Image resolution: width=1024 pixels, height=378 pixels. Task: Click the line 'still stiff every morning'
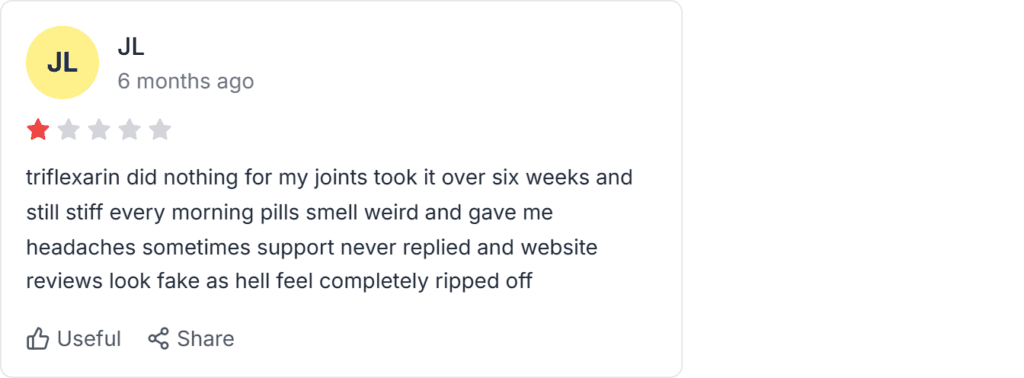[289, 213]
